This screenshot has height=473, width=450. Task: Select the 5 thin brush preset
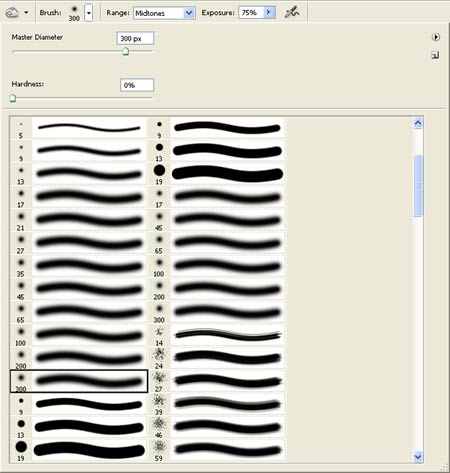pos(79,128)
